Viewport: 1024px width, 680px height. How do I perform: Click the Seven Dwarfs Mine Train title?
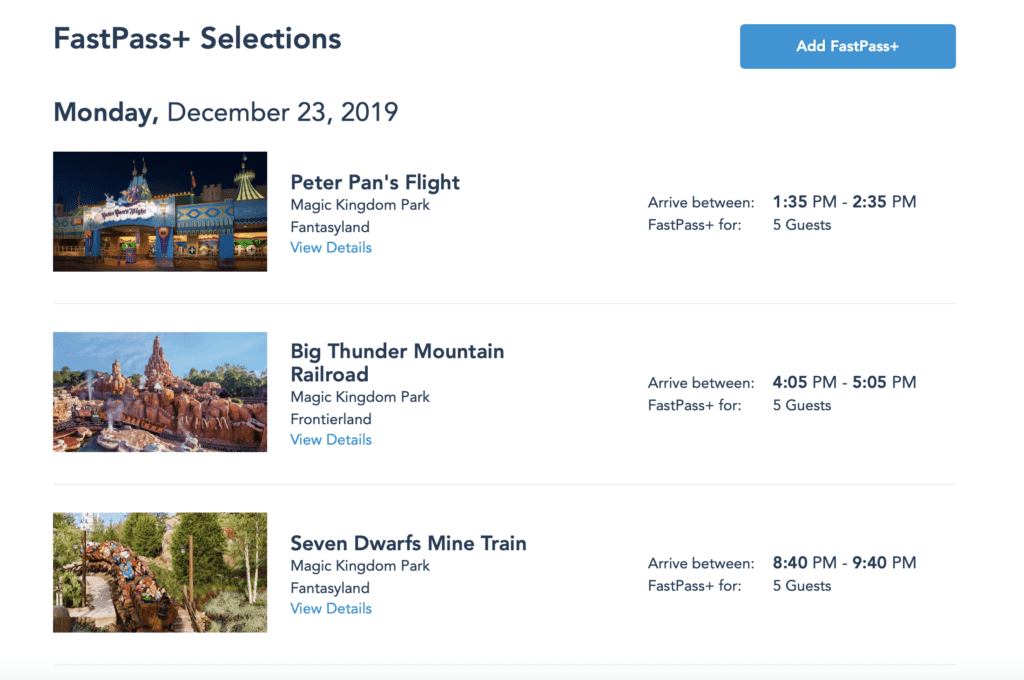click(408, 543)
